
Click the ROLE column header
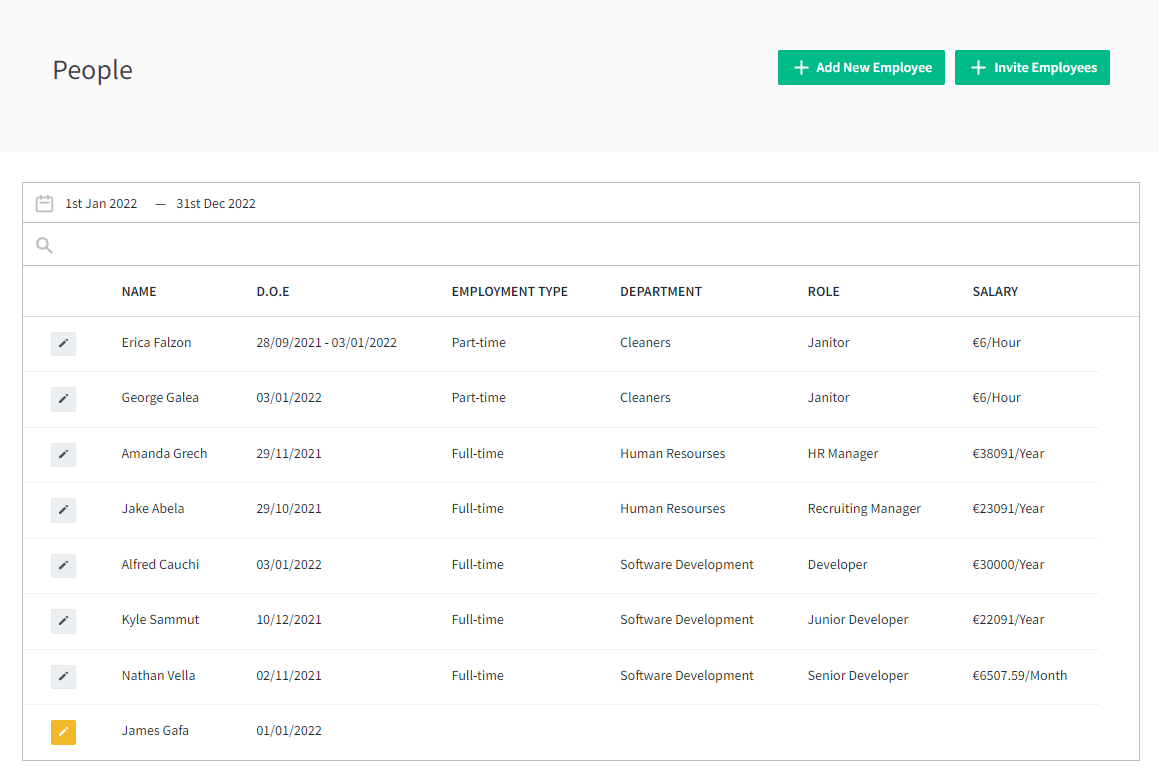click(x=823, y=292)
